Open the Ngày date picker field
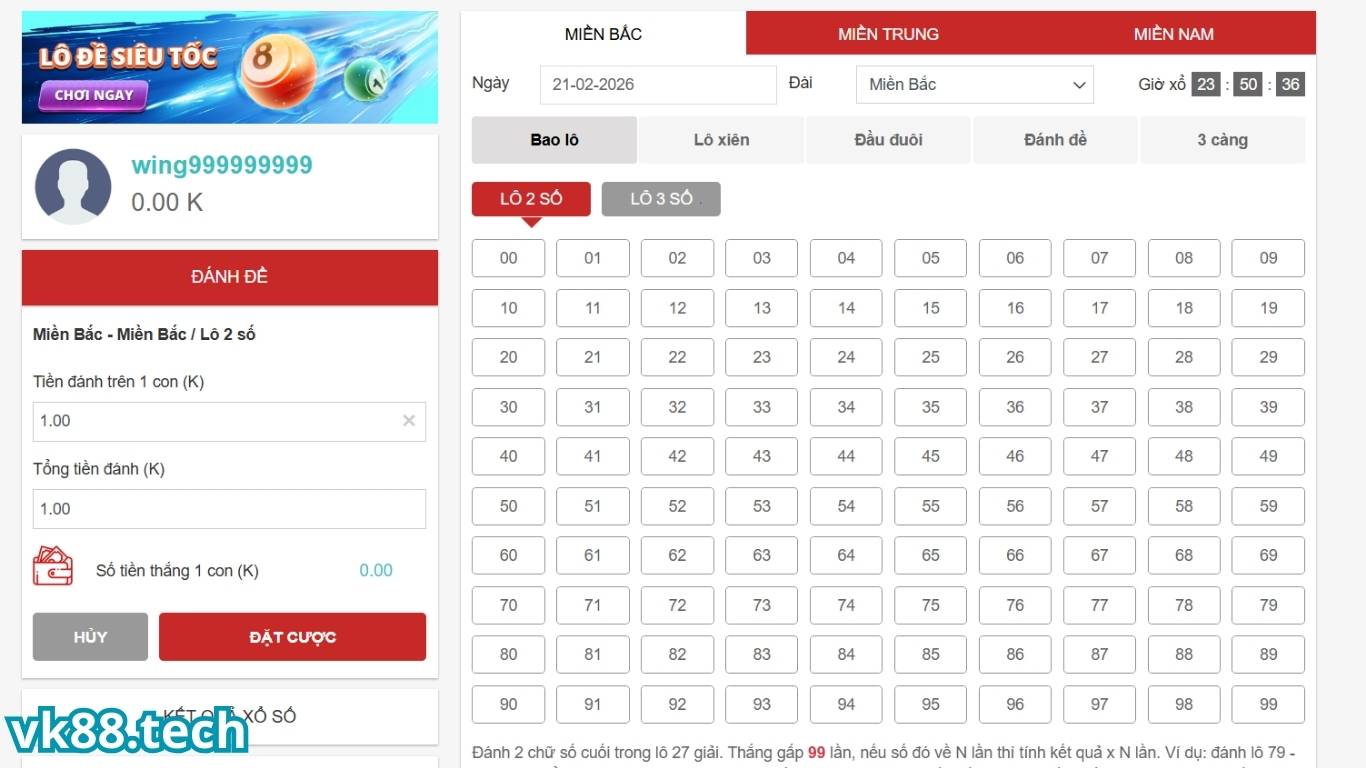 click(x=657, y=85)
